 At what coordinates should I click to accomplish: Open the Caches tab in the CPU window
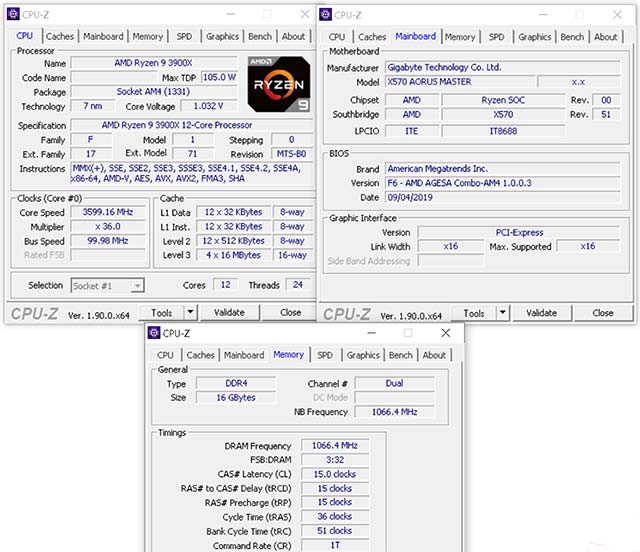pyautogui.click(x=60, y=36)
